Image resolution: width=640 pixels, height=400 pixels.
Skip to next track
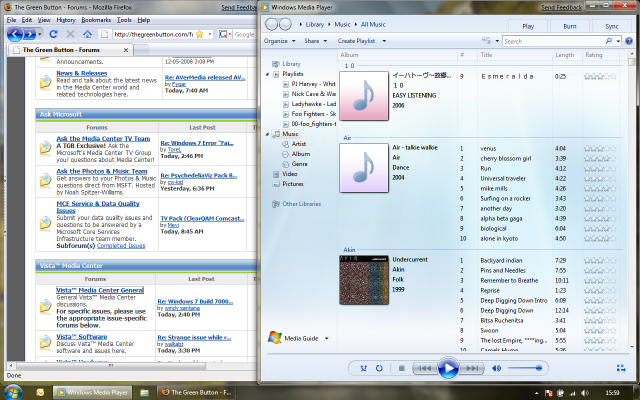(472, 368)
